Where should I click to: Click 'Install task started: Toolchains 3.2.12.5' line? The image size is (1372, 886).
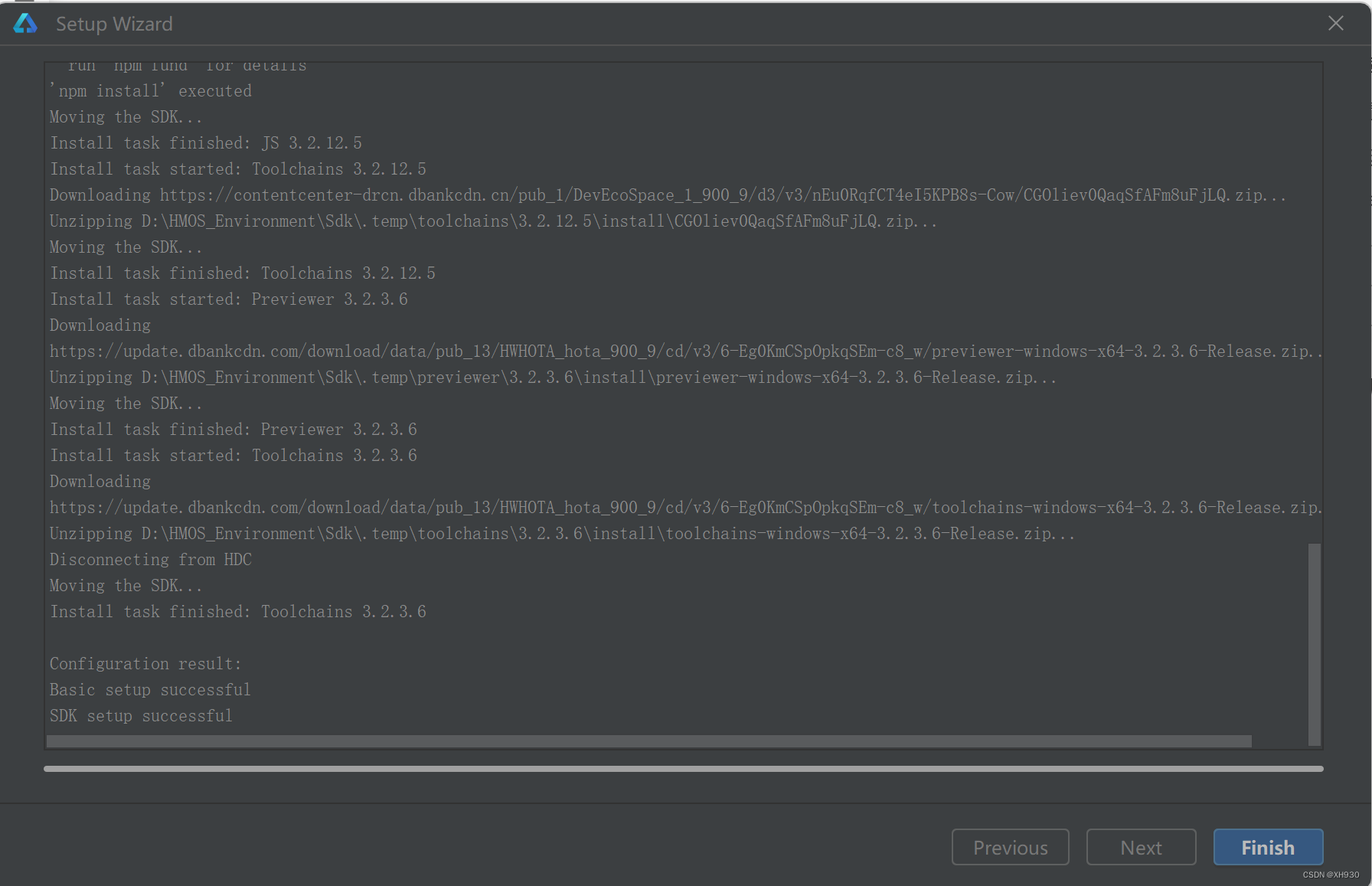click(x=238, y=169)
